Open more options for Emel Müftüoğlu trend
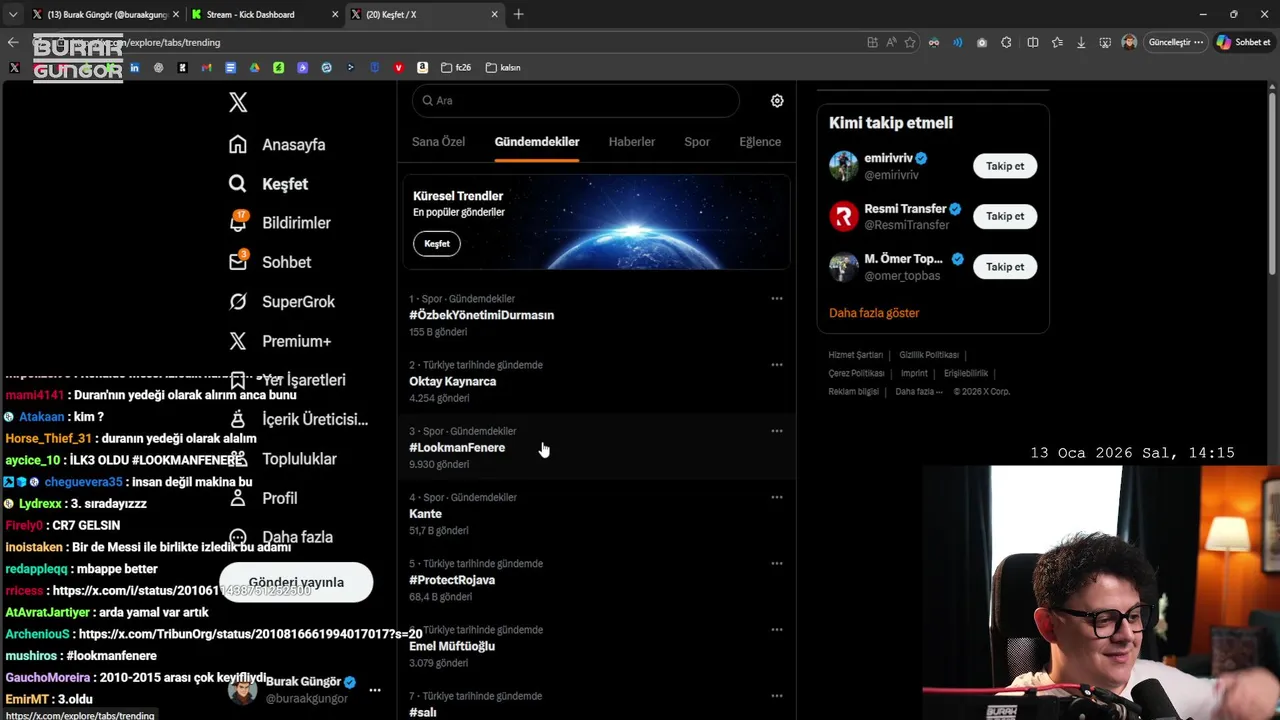 [x=777, y=630]
